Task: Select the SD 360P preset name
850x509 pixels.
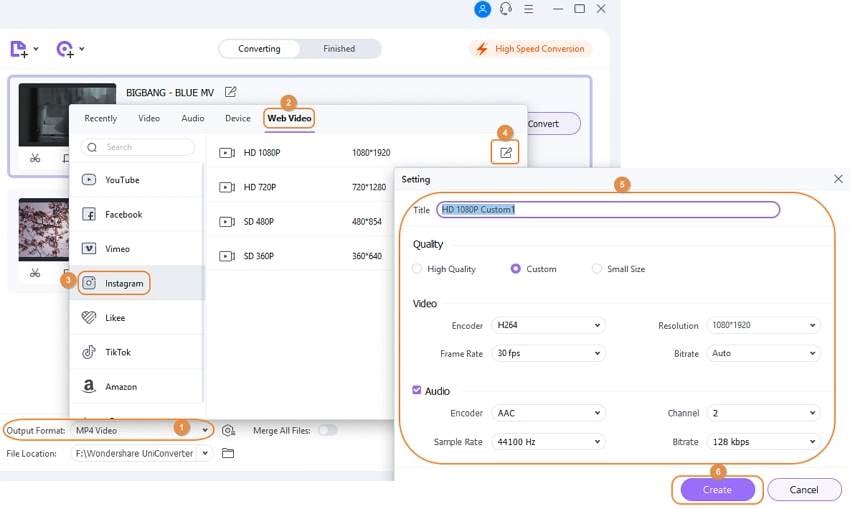Action: 259,256
